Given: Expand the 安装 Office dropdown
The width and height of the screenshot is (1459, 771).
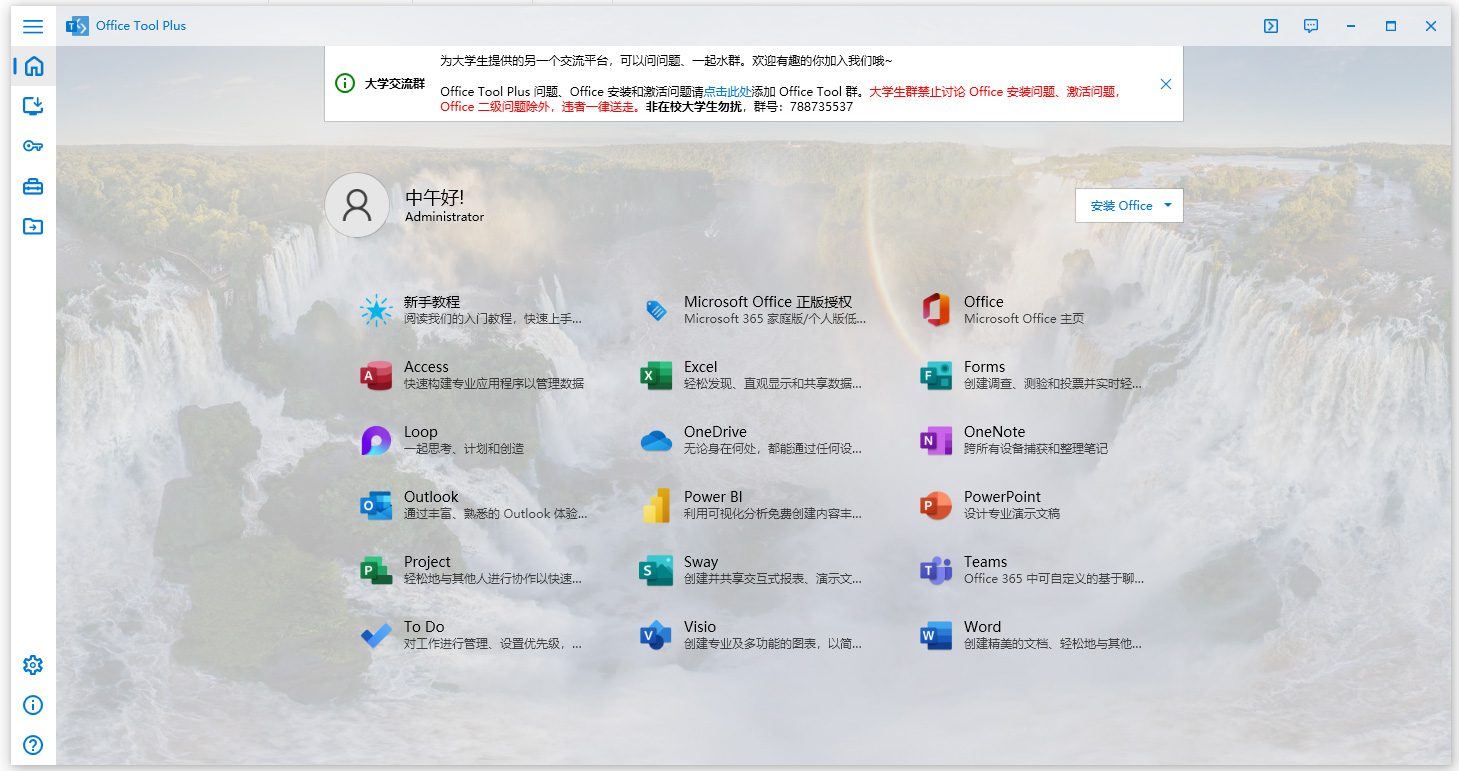Looking at the screenshot, I should (1129, 205).
